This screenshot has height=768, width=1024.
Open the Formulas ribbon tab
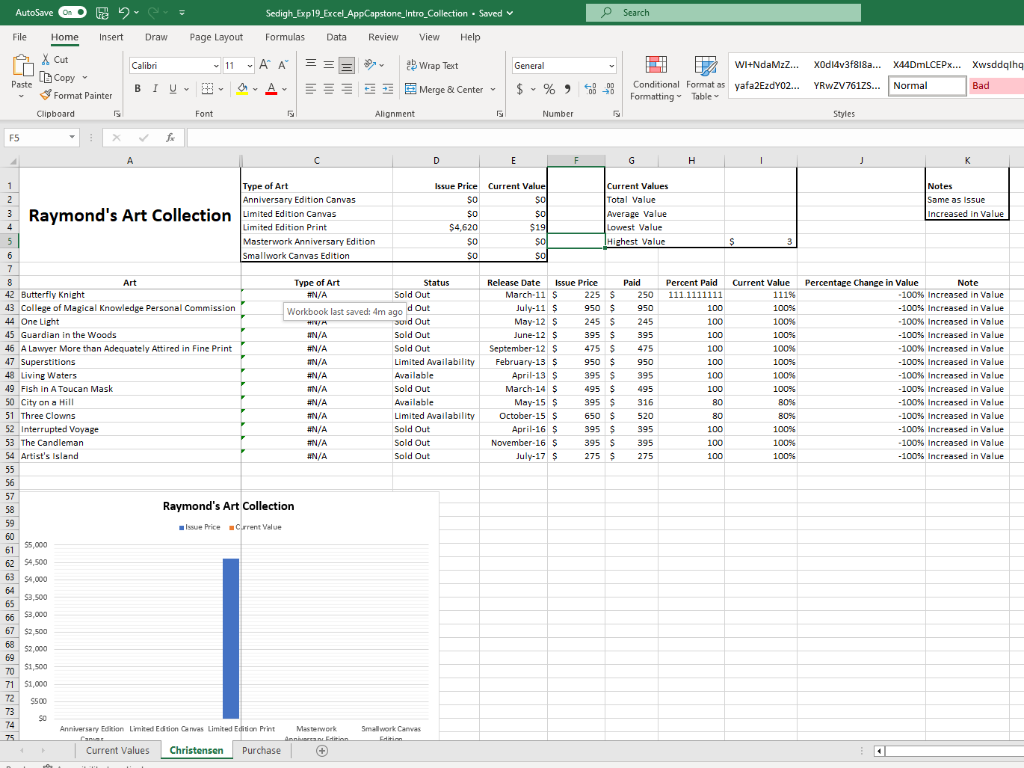pos(284,37)
